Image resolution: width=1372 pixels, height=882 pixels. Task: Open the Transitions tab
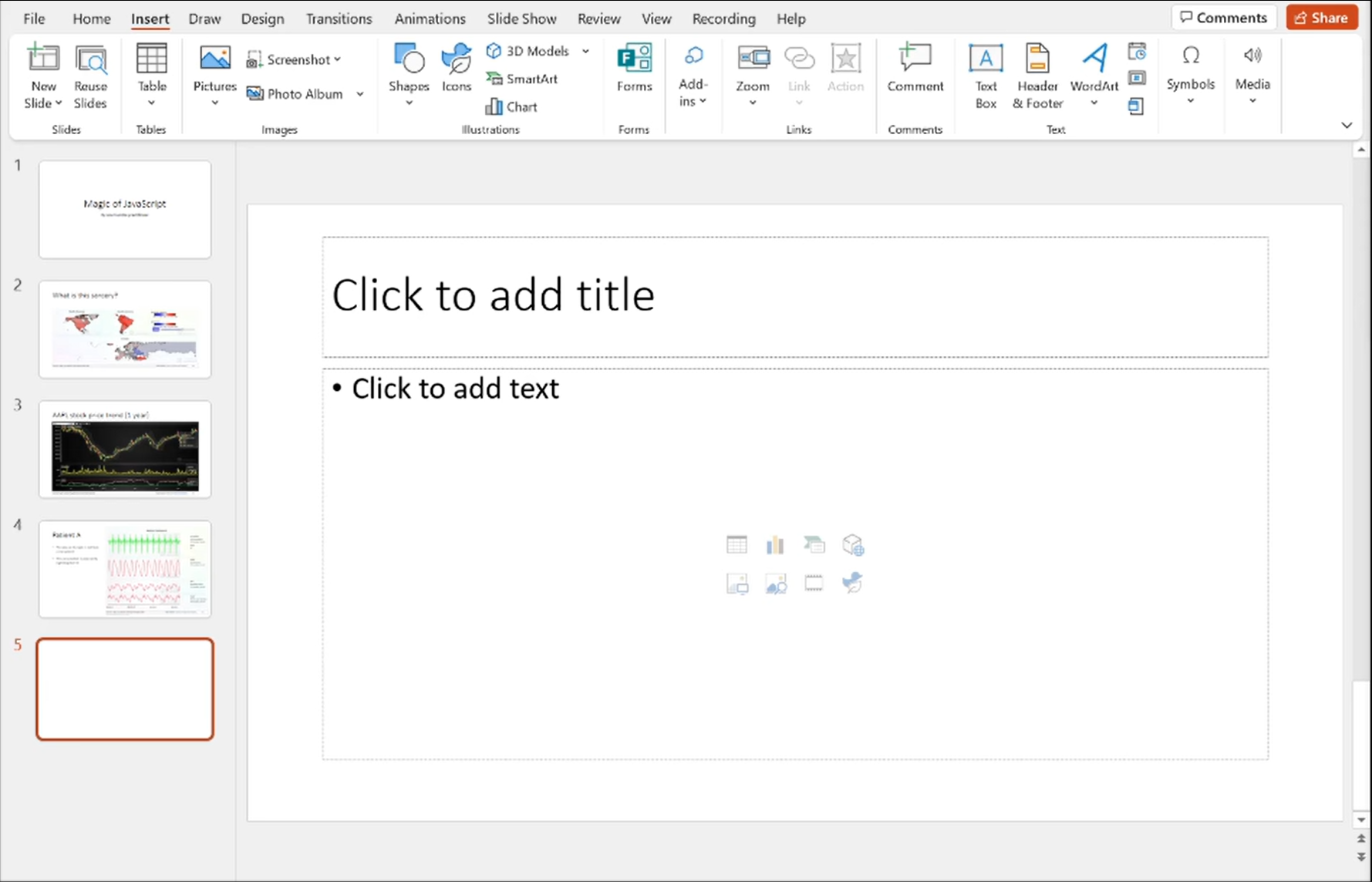pos(339,19)
